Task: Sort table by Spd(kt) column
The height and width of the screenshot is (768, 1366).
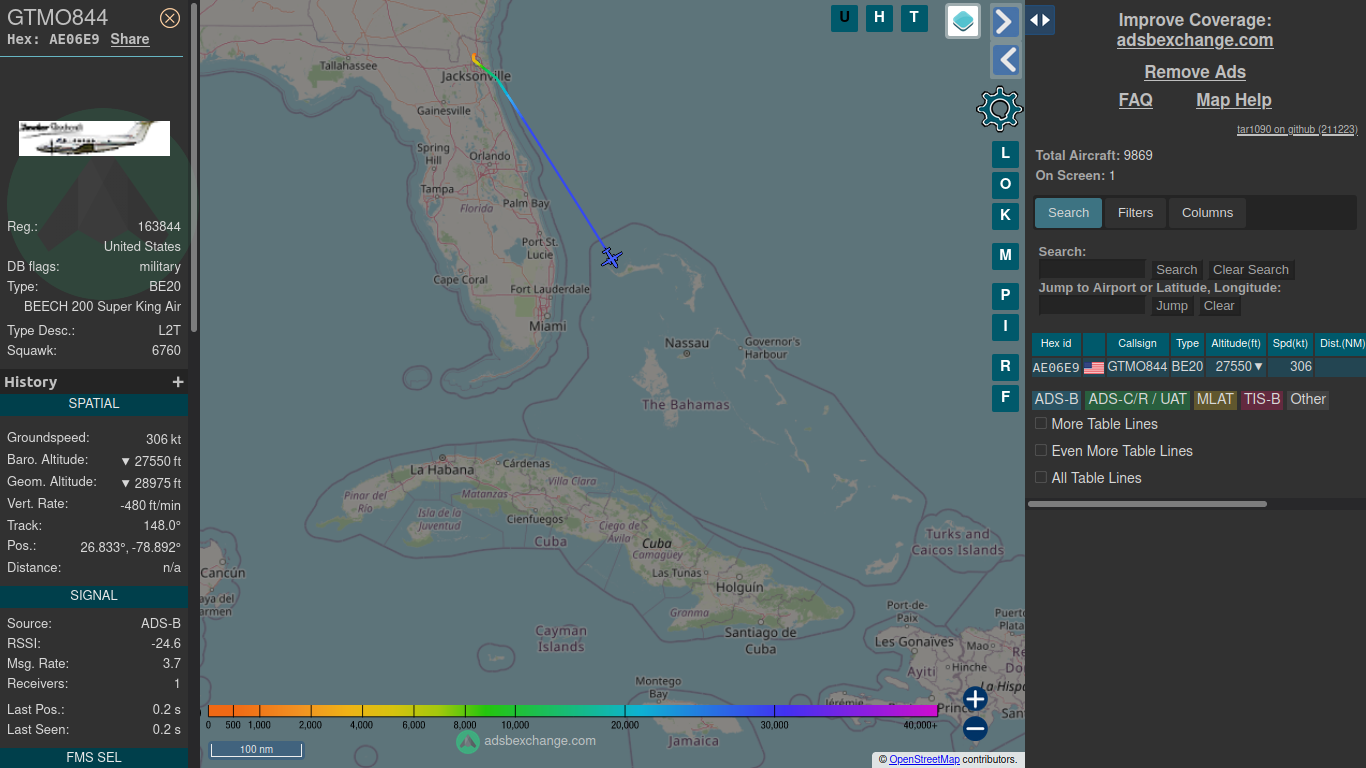Action: click(x=1290, y=344)
